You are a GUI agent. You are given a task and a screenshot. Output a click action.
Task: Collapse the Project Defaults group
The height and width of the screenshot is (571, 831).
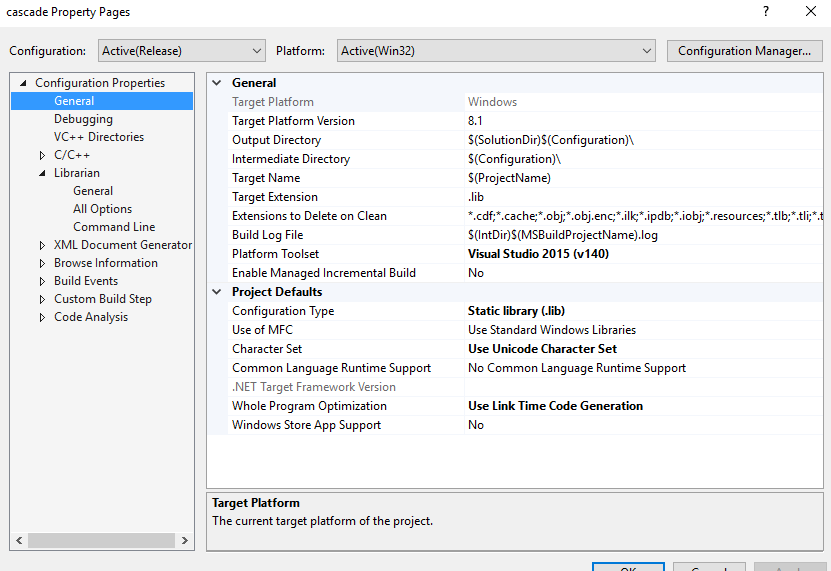tap(216, 292)
